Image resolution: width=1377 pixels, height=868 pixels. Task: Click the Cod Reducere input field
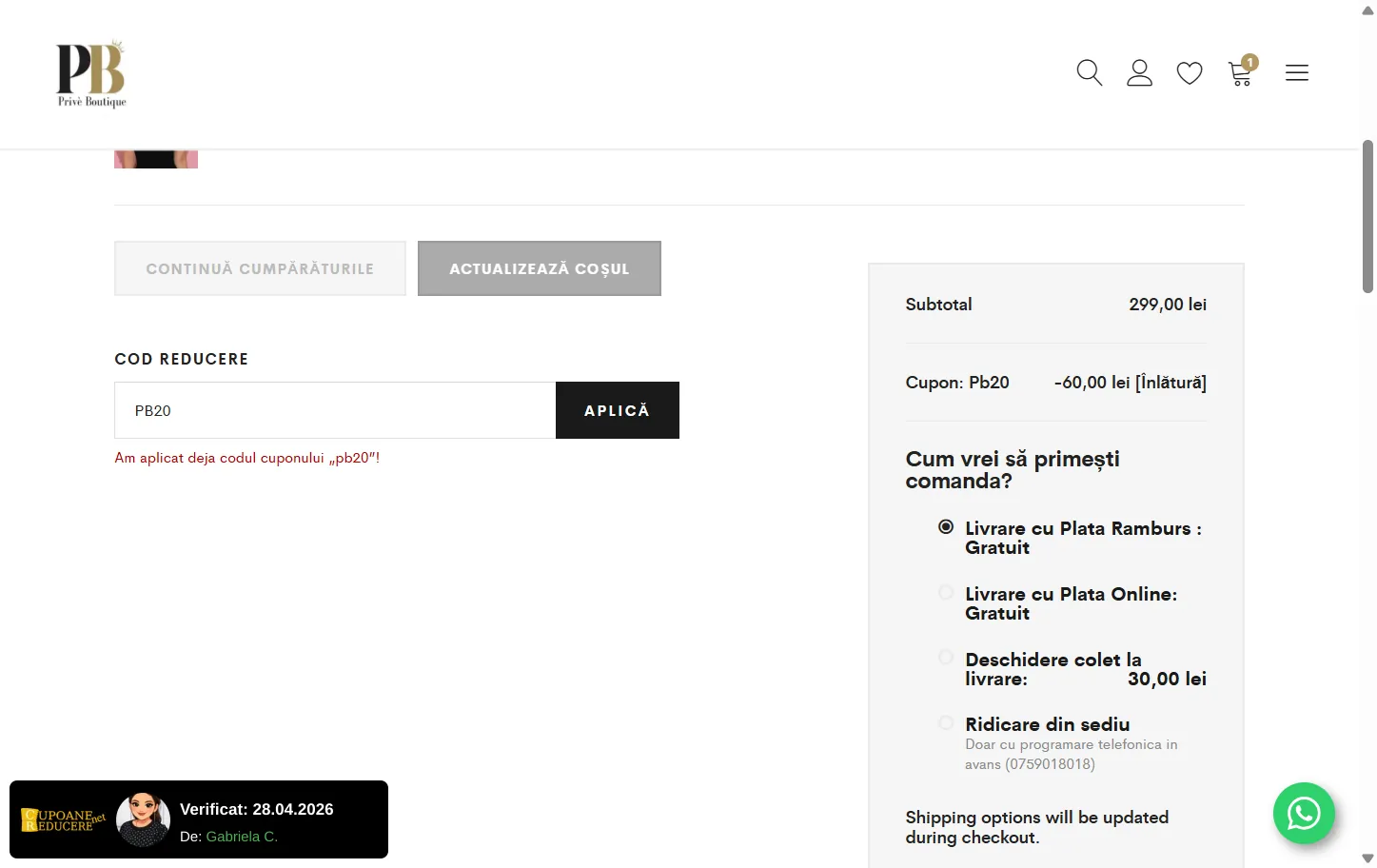(x=335, y=410)
